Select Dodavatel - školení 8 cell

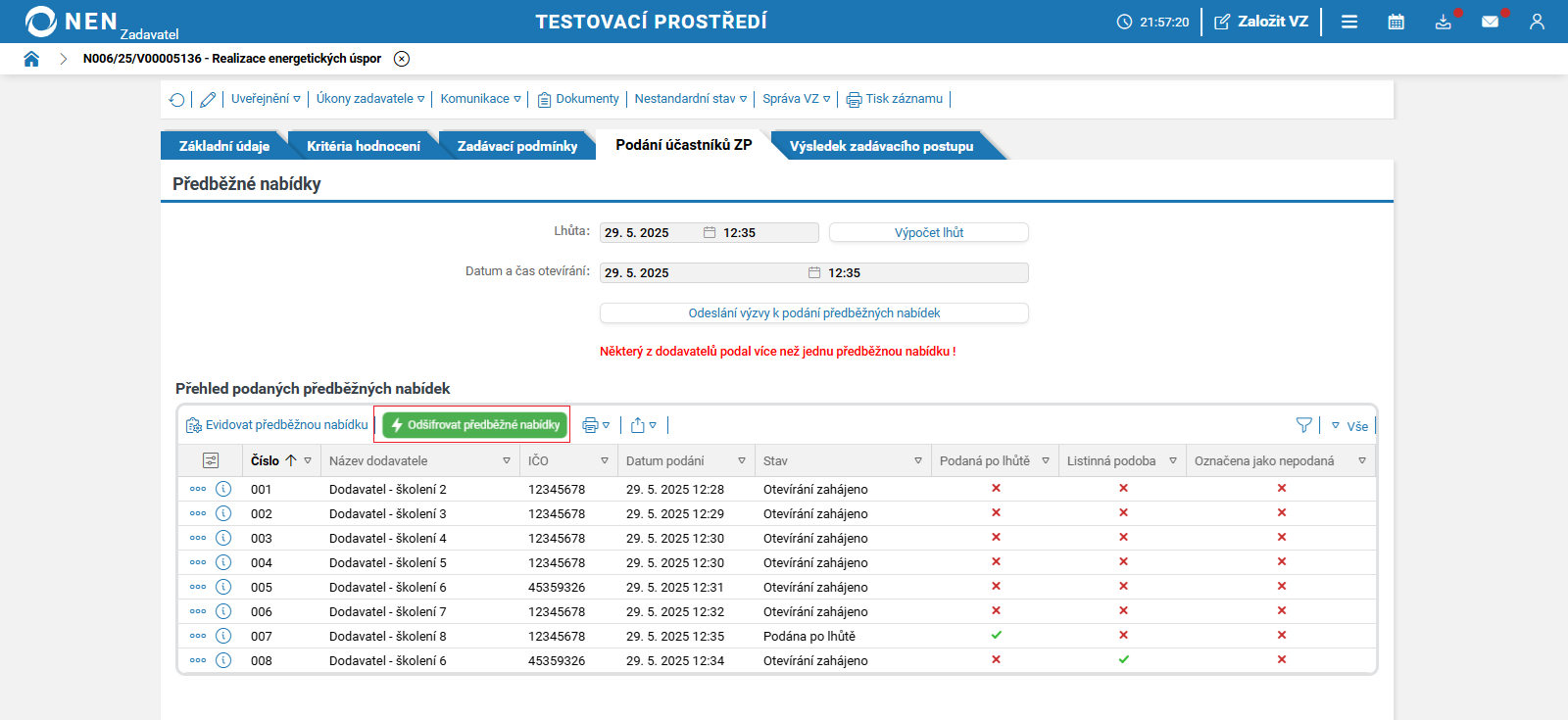(388, 636)
